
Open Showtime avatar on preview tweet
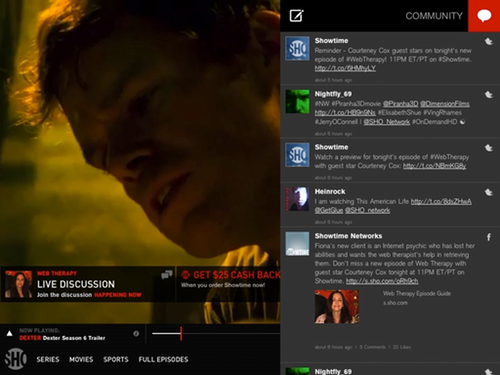point(297,155)
